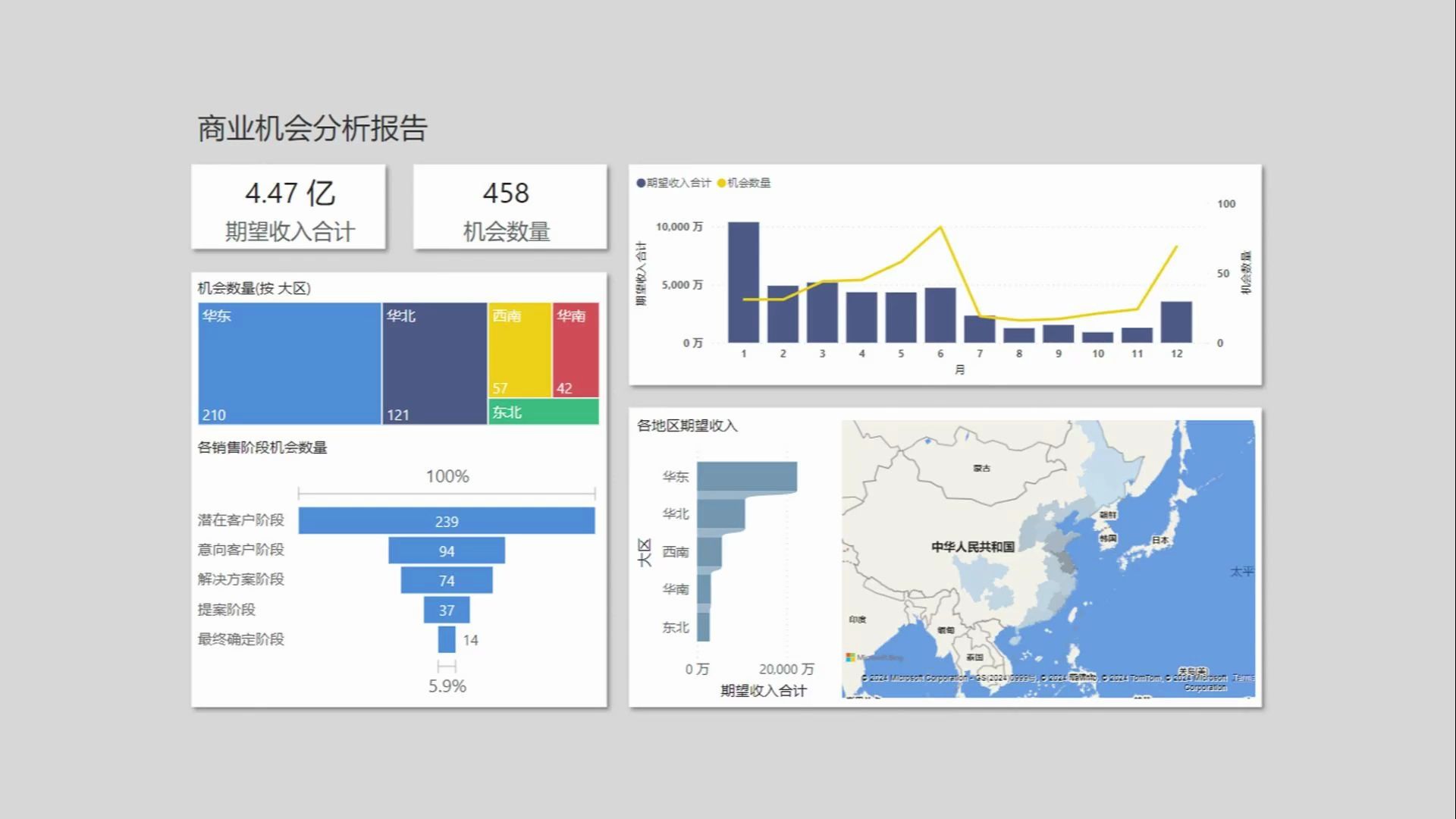The height and width of the screenshot is (819, 1456).
Task: Click the 提案阶段 funnel bar 37
Action: tap(447, 610)
